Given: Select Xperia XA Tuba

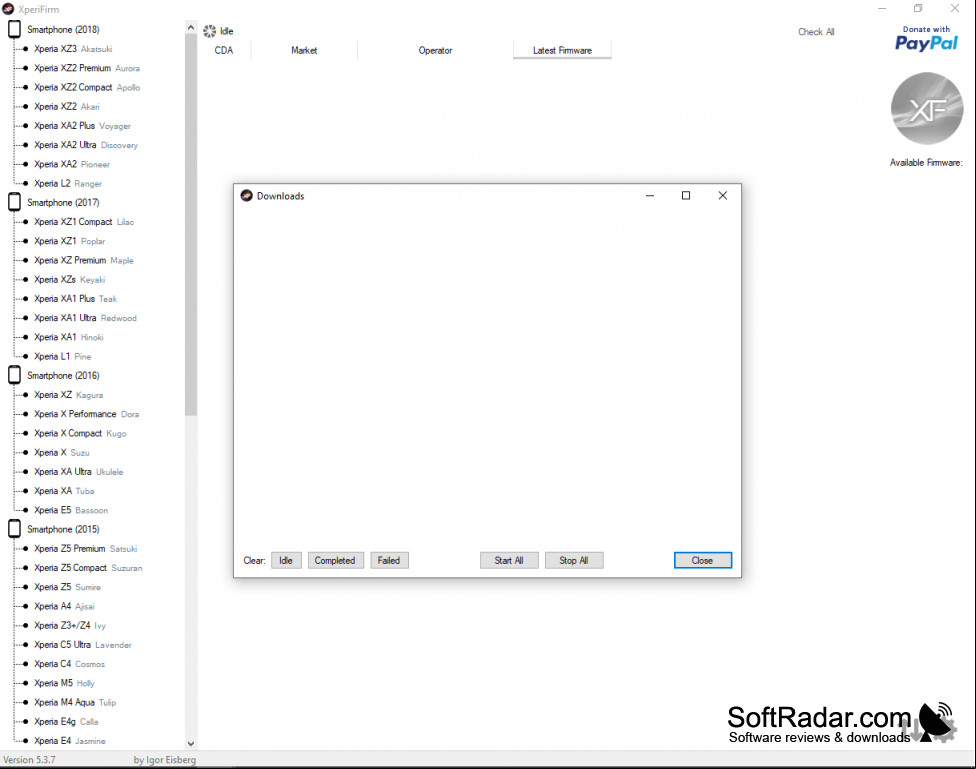Looking at the screenshot, I should click(64, 491).
